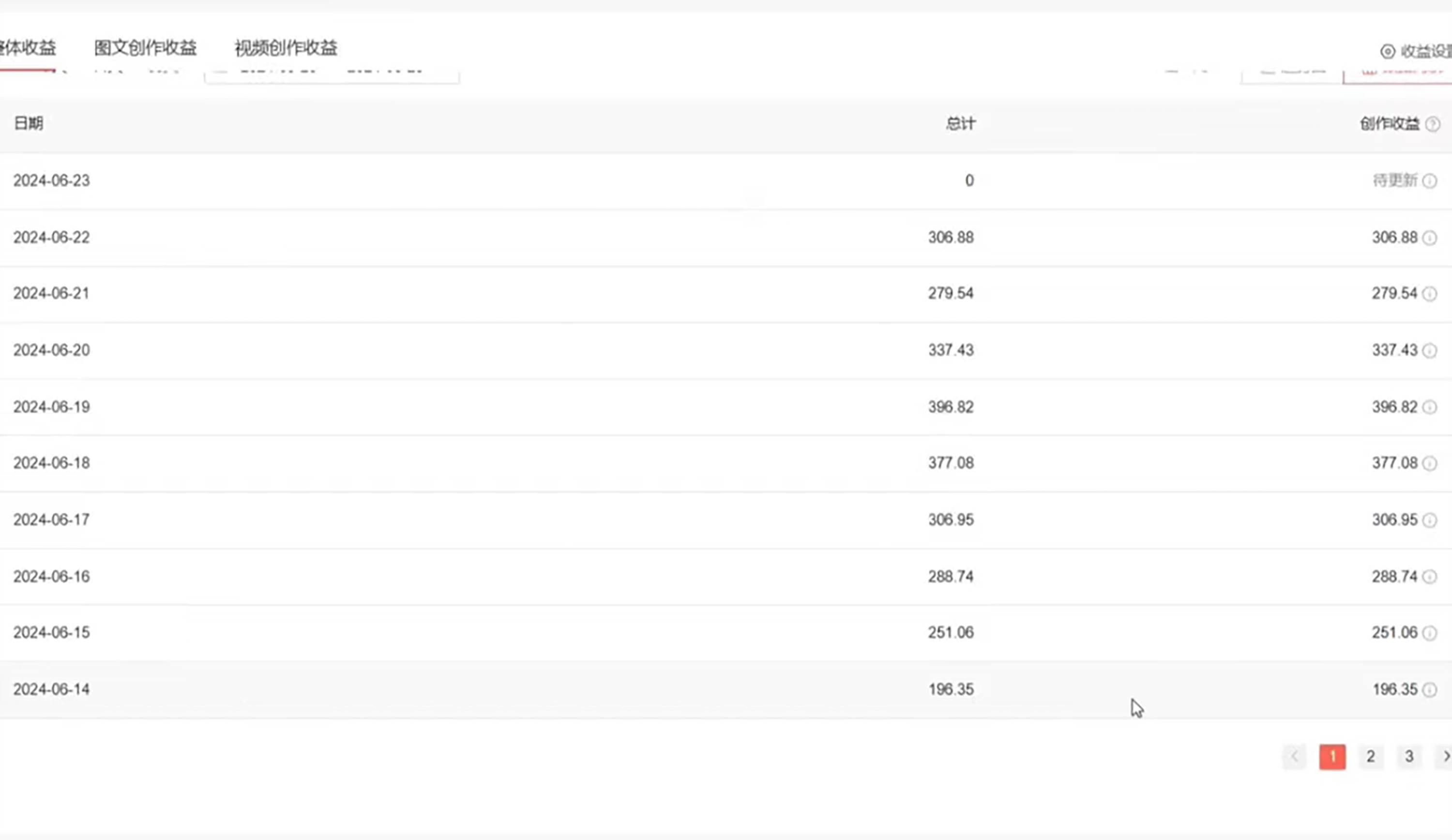Click info icon in 2024-06-20 row
The height and width of the screenshot is (840, 1452).
tap(1430, 351)
